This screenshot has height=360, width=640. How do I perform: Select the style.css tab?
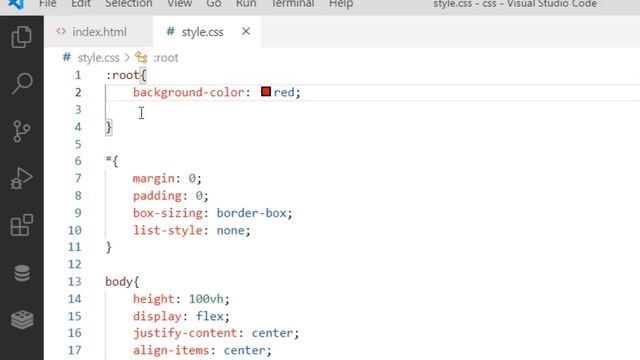coord(207,32)
